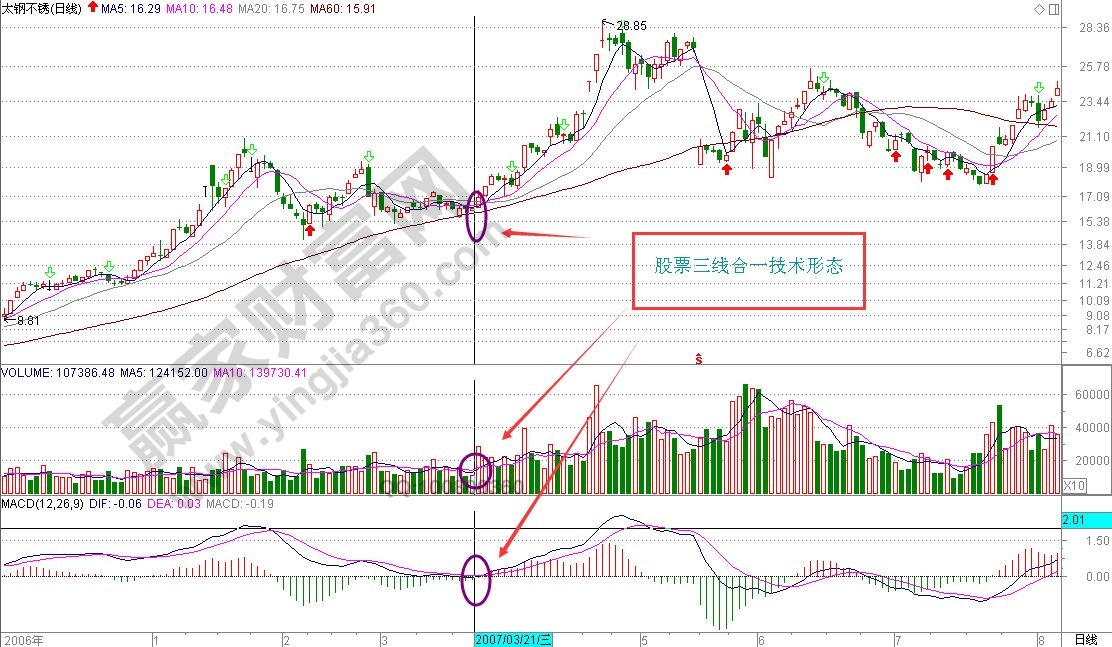The image size is (1112, 647).
Task: Select the red buy-signal arrow under the candles
Action: [x=311, y=228]
